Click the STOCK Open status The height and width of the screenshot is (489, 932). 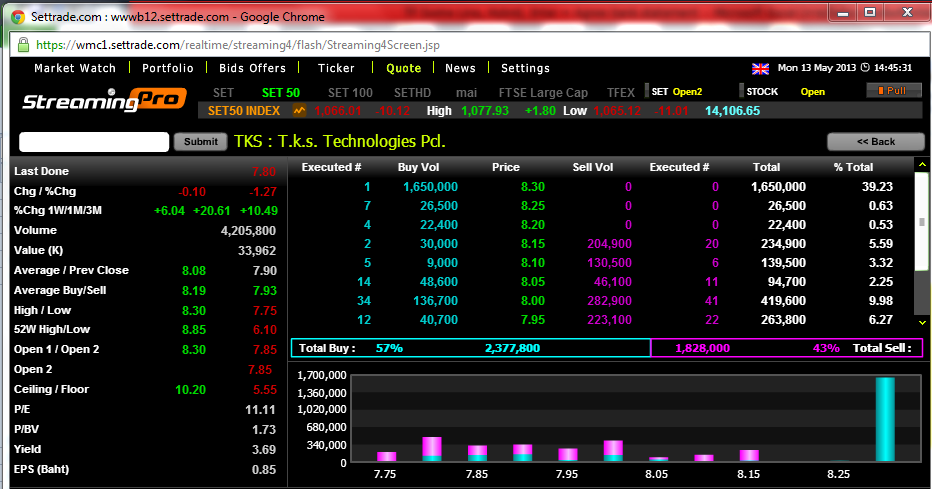pos(785,92)
